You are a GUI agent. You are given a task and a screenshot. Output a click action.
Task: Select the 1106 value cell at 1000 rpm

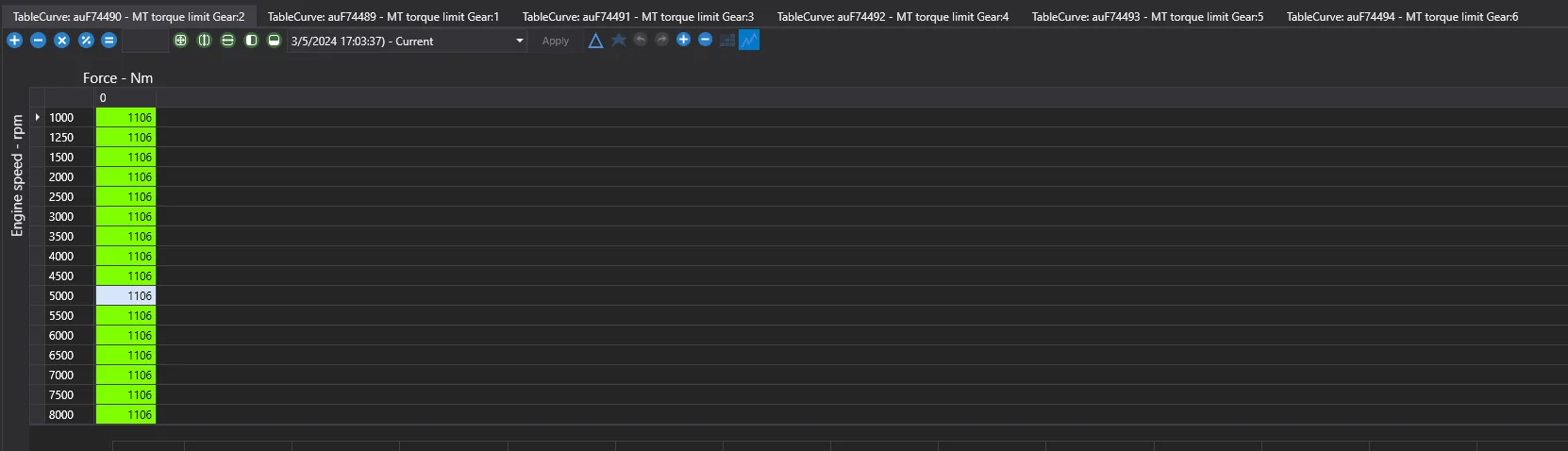pyautogui.click(x=125, y=117)
